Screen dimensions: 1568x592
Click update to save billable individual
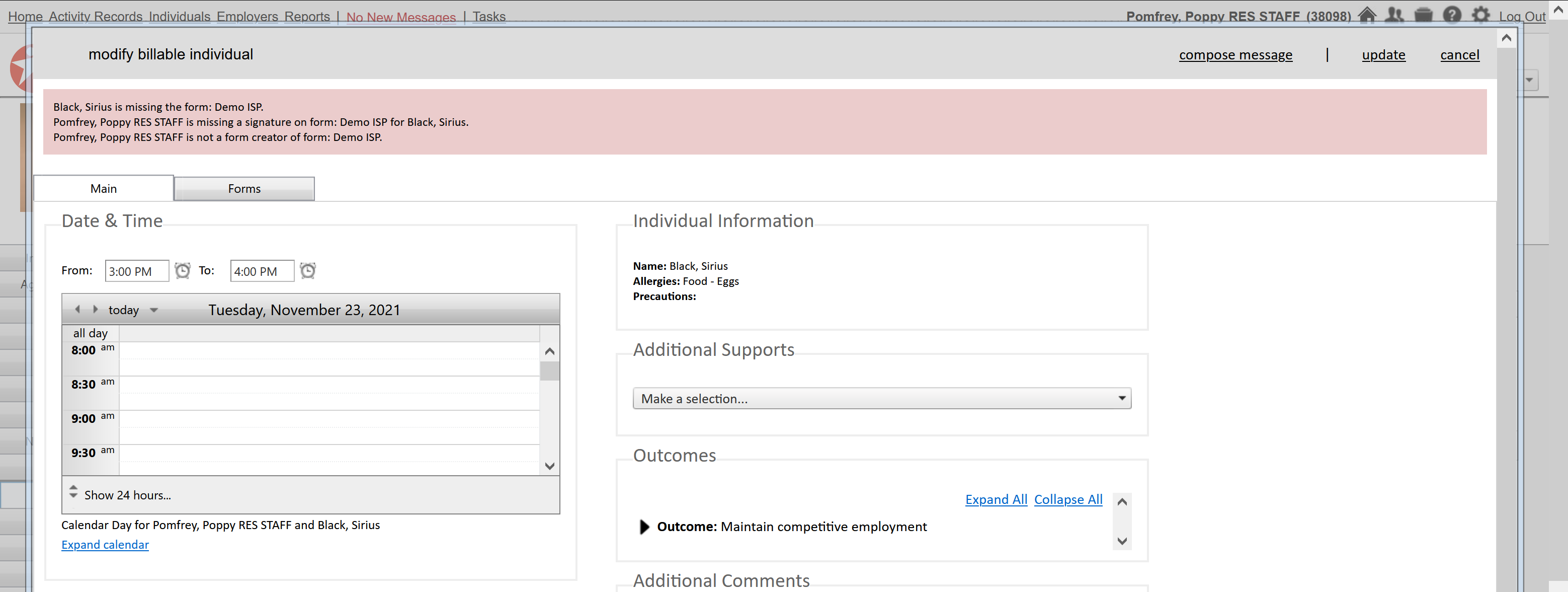click(x=1383, y=55)
